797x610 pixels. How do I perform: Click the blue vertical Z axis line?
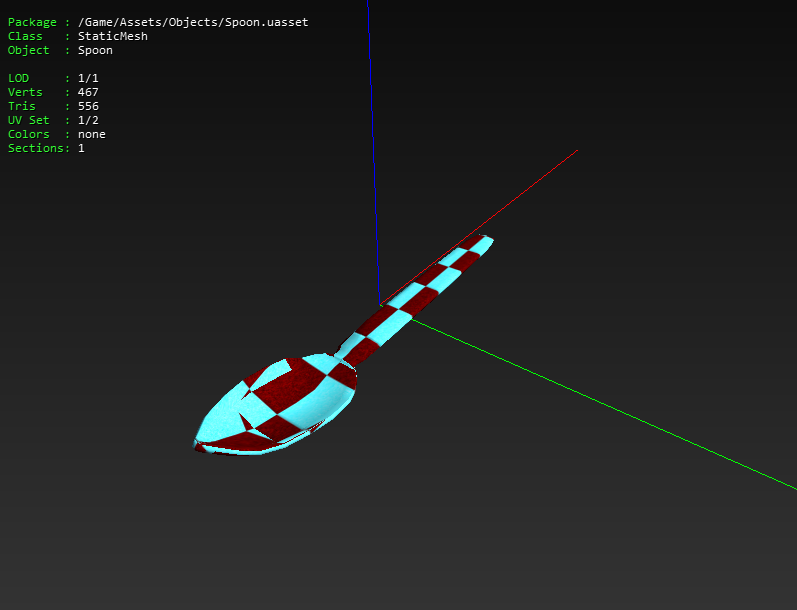[373, 152]
